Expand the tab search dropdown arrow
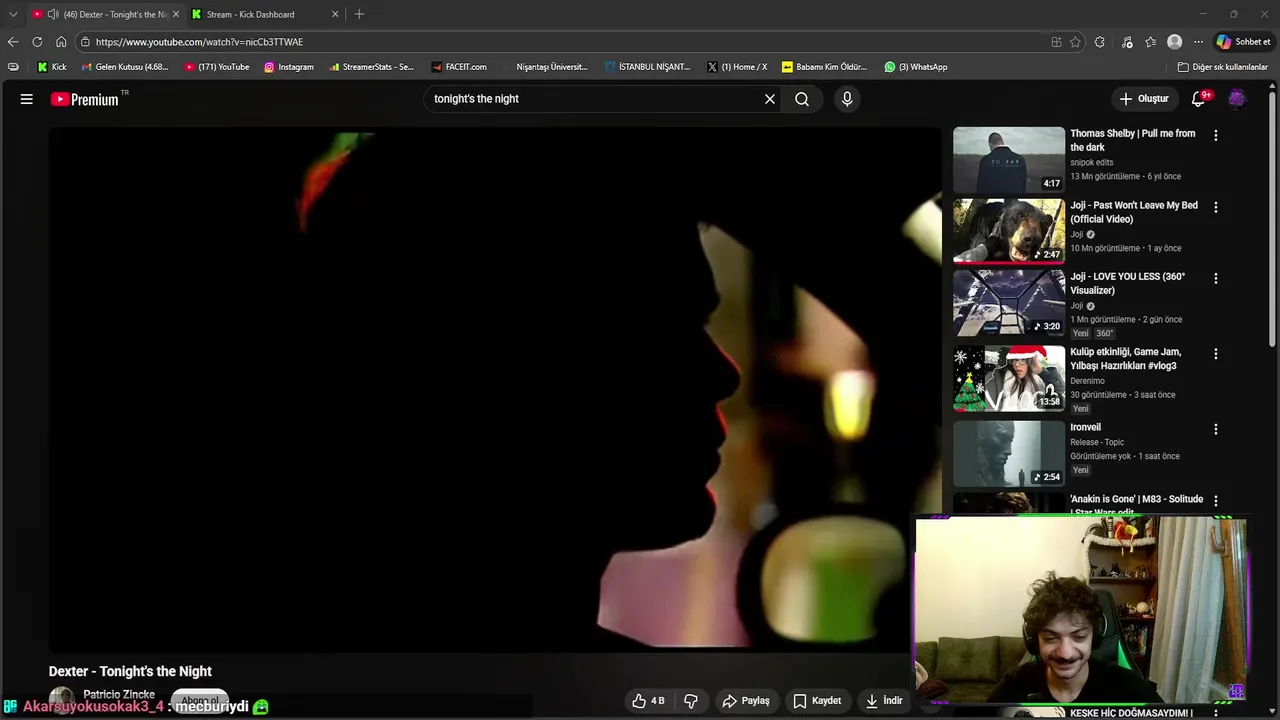Image resolution: width=1280 pixels, height=720 pixels. click(x=12, y=14)
